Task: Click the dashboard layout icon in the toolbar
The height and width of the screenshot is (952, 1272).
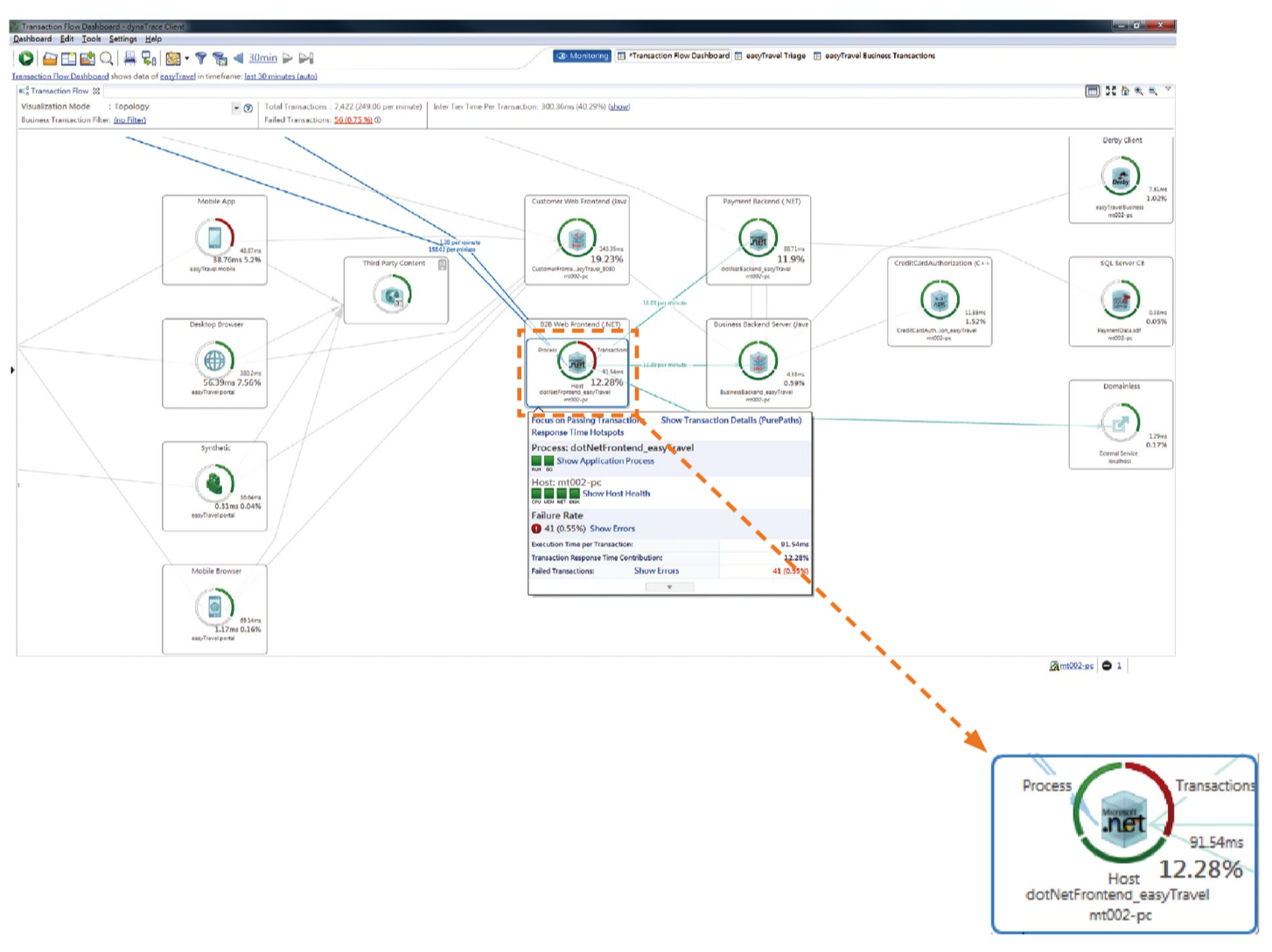Action: tap(68, 59)
